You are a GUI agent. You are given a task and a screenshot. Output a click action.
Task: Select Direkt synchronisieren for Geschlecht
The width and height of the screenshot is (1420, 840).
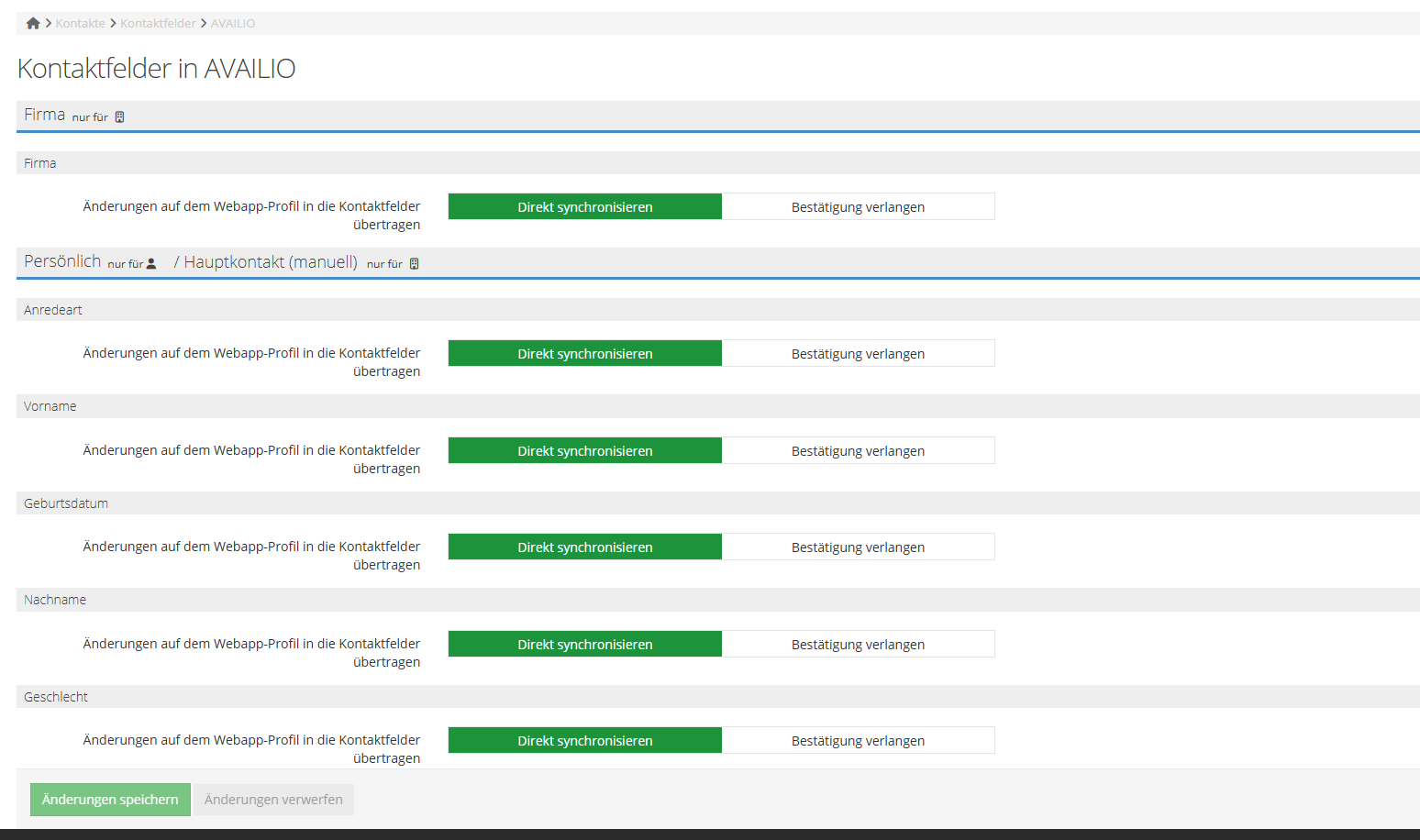pos(585,740)
